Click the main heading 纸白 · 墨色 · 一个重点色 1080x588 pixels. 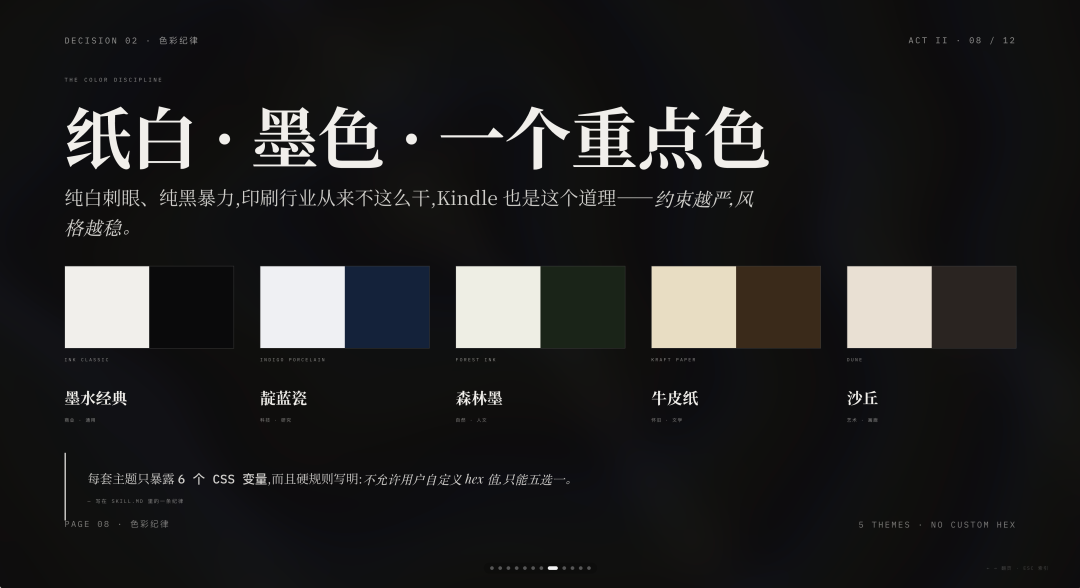click(x=417, y=138)
